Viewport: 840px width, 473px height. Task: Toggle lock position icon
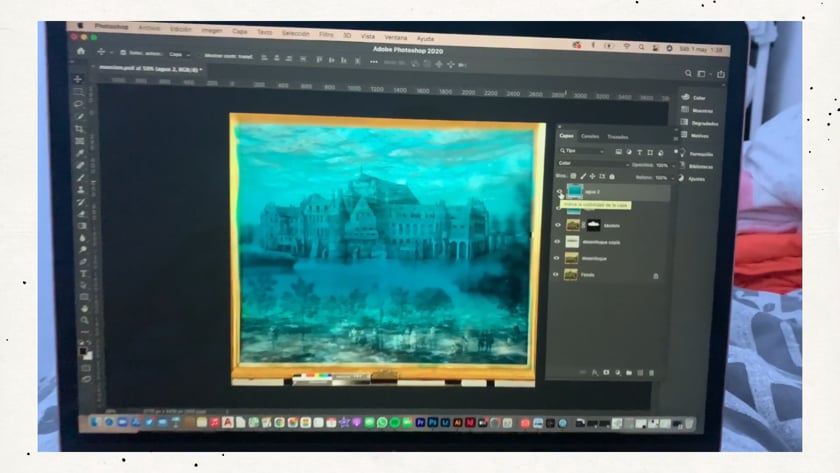pyautogui.click(x=592, y=176)
